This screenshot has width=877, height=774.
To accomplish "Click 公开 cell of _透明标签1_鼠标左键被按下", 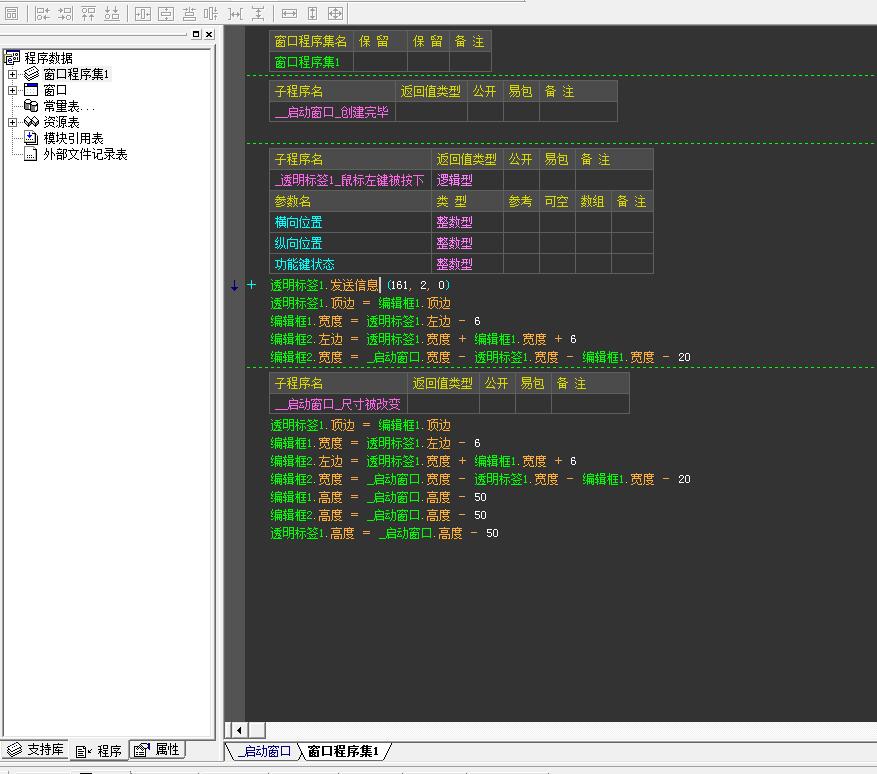I will (x=521, y=180).
